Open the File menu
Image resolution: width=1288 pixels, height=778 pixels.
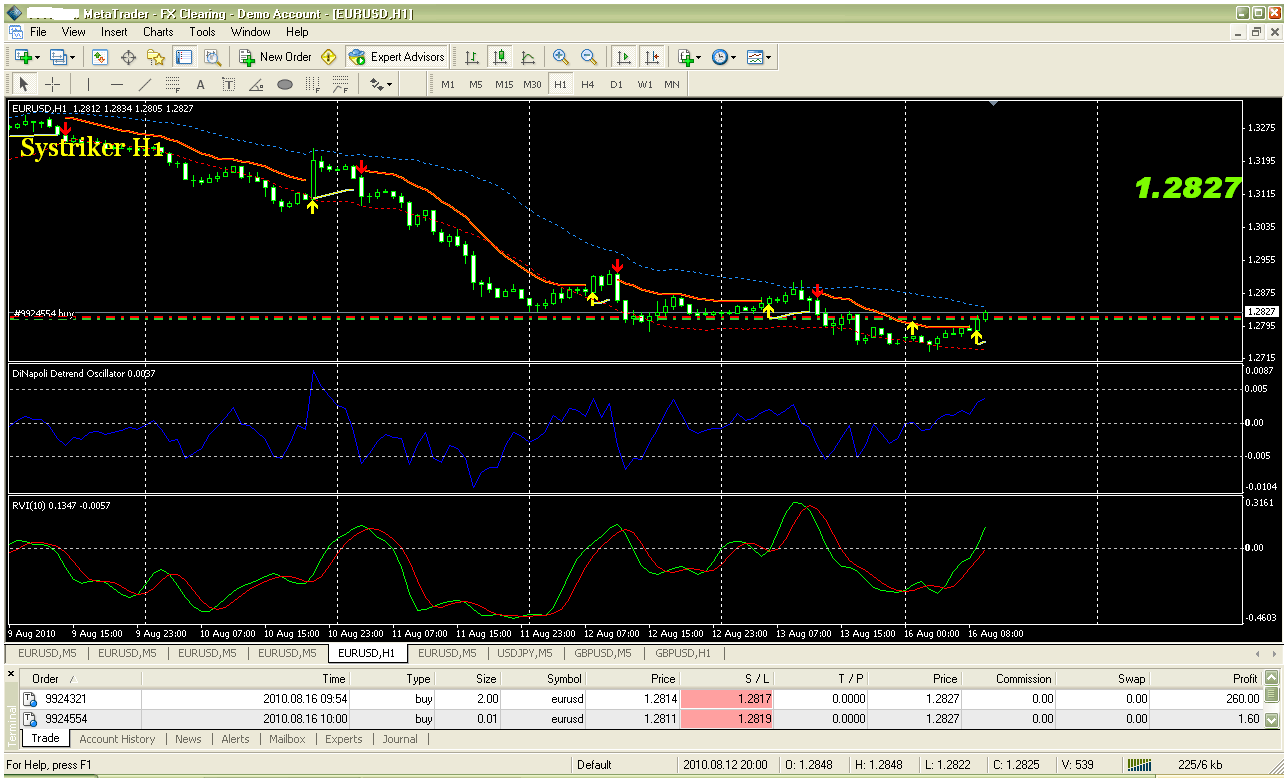39,32
